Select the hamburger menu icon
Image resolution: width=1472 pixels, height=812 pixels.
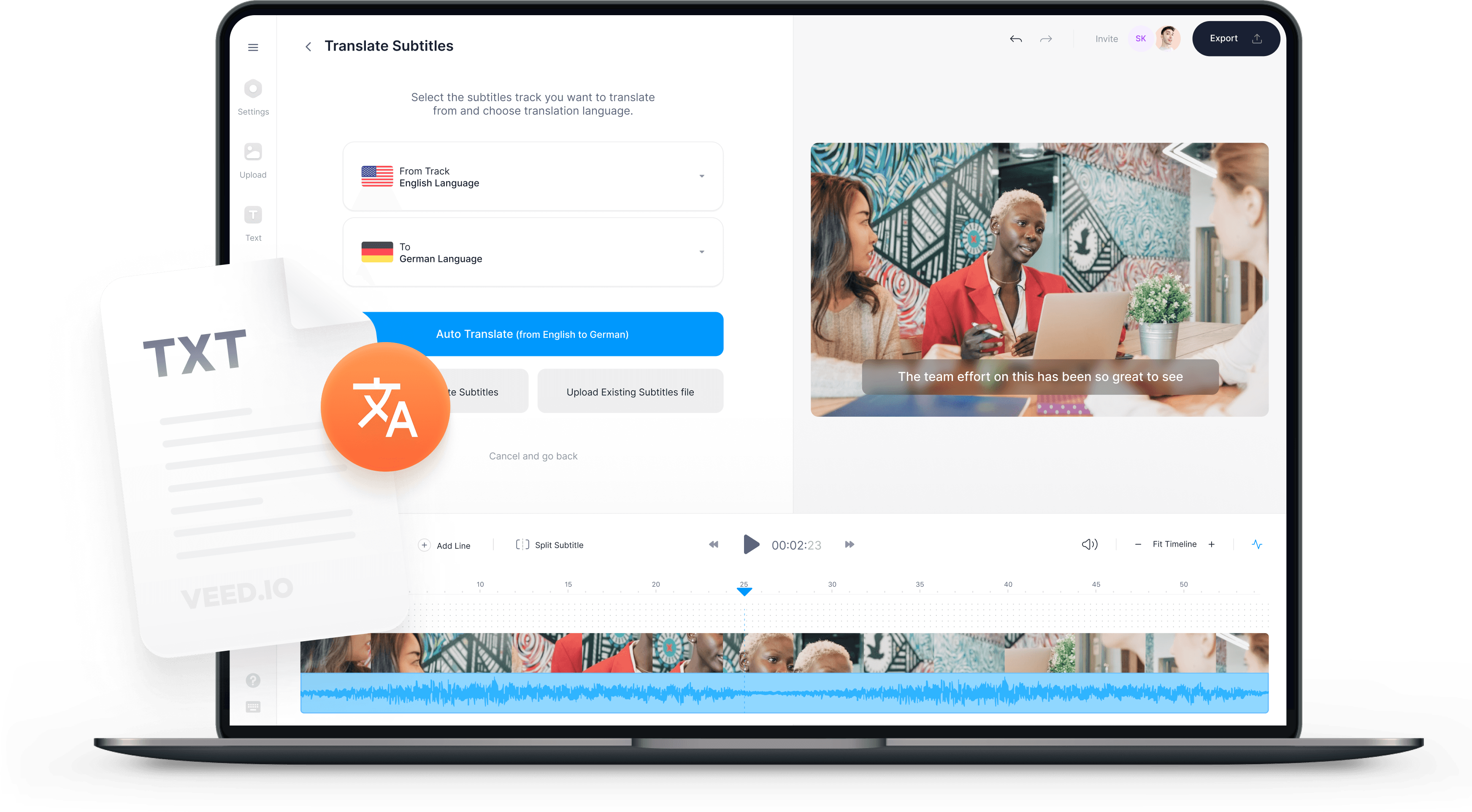tap(253, 47)
